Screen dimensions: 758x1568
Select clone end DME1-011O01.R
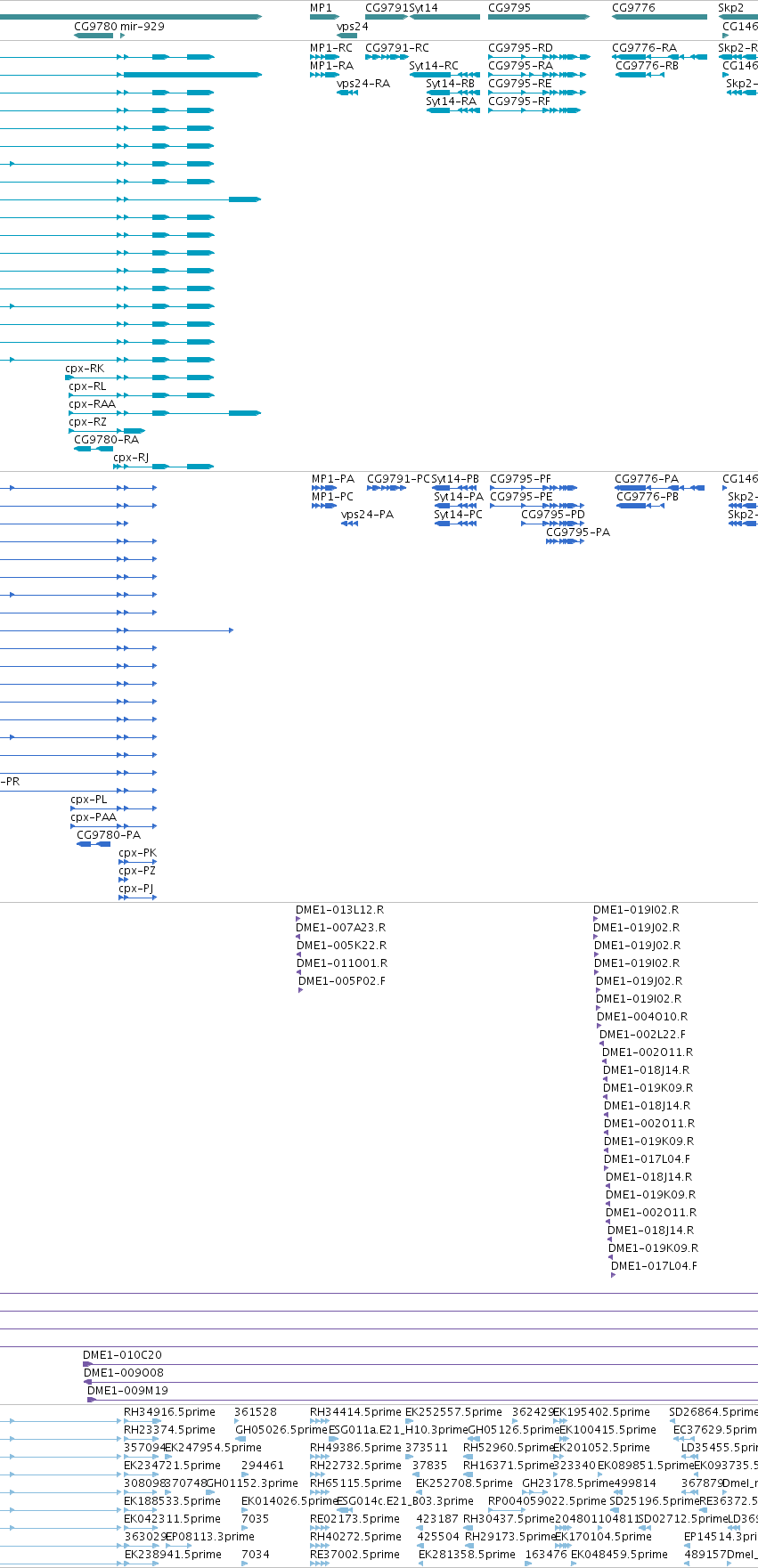[342, 963]
